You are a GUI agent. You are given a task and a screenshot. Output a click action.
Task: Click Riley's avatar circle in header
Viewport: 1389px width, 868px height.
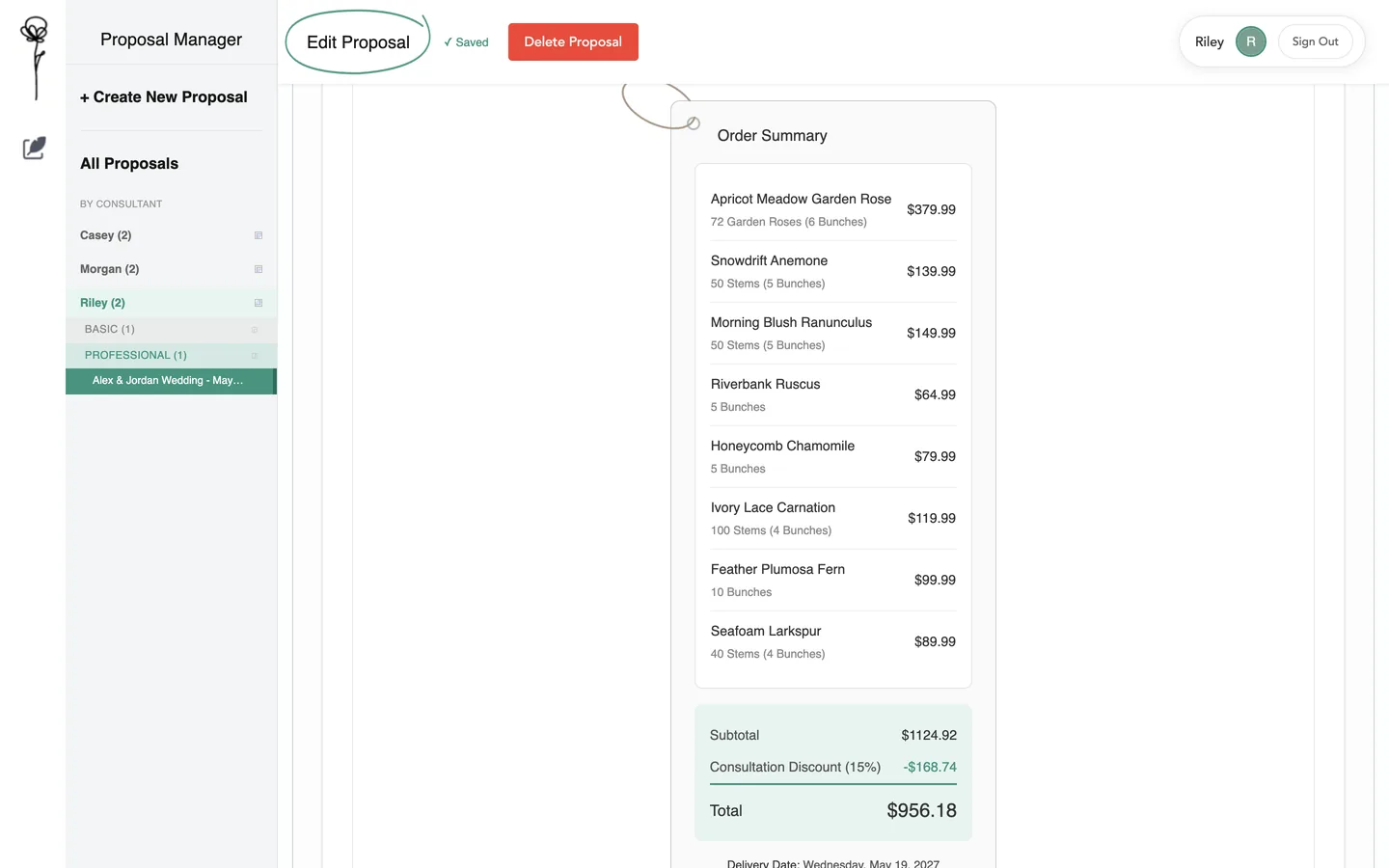tap(1250, 41)
